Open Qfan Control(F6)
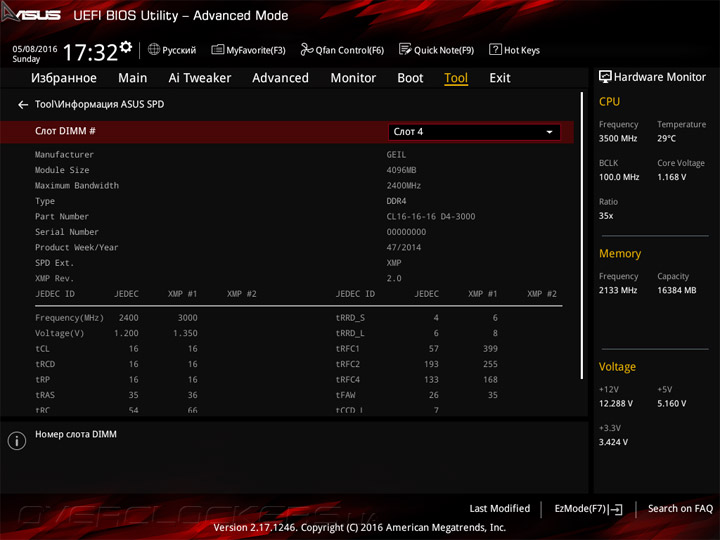This screenshot has width=720, height=540. tap(342, 50)
